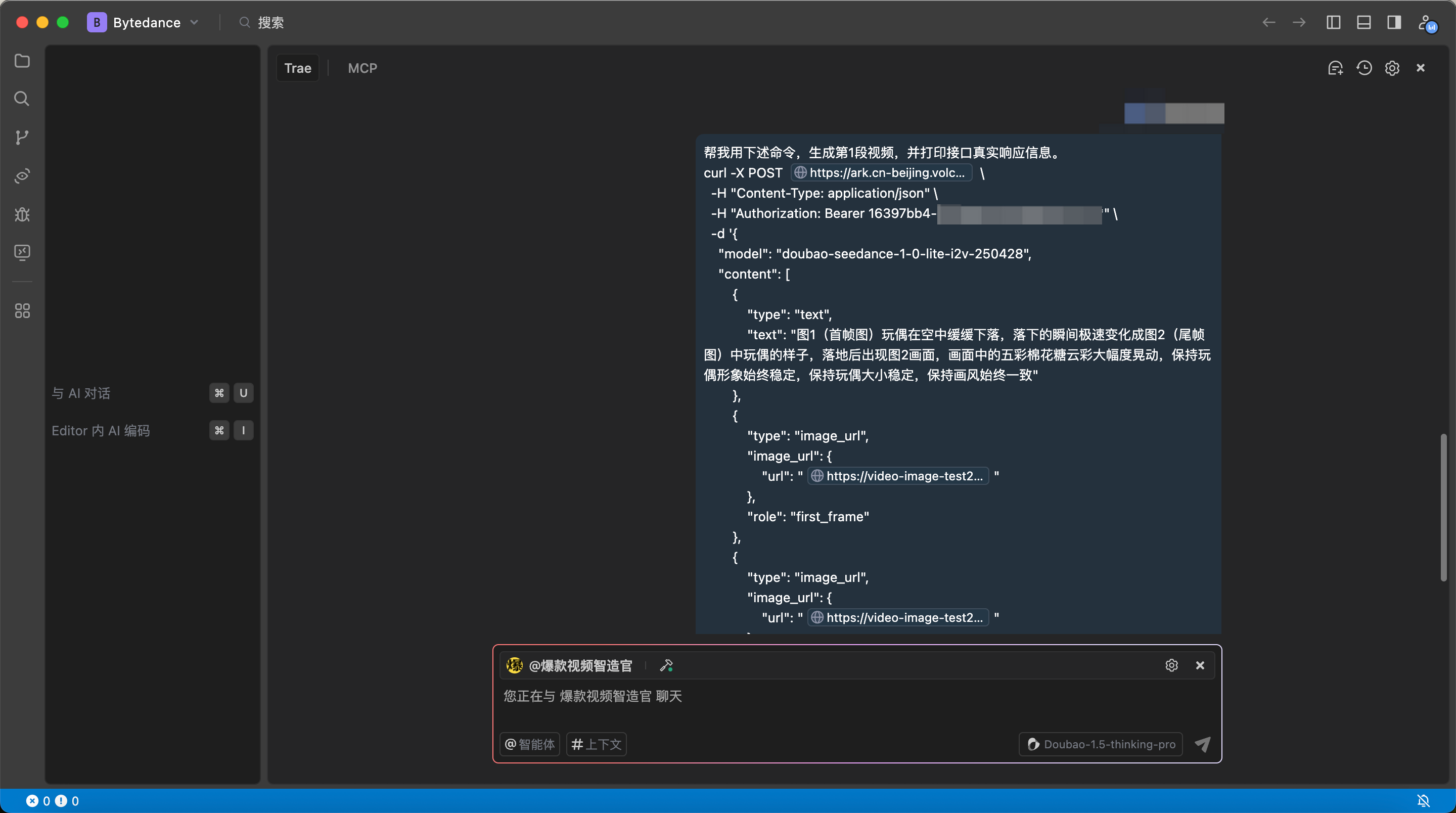Open chat history clock icon
The height and width of the screenshot is (813, 1456).
click(x=1364, y=68)
